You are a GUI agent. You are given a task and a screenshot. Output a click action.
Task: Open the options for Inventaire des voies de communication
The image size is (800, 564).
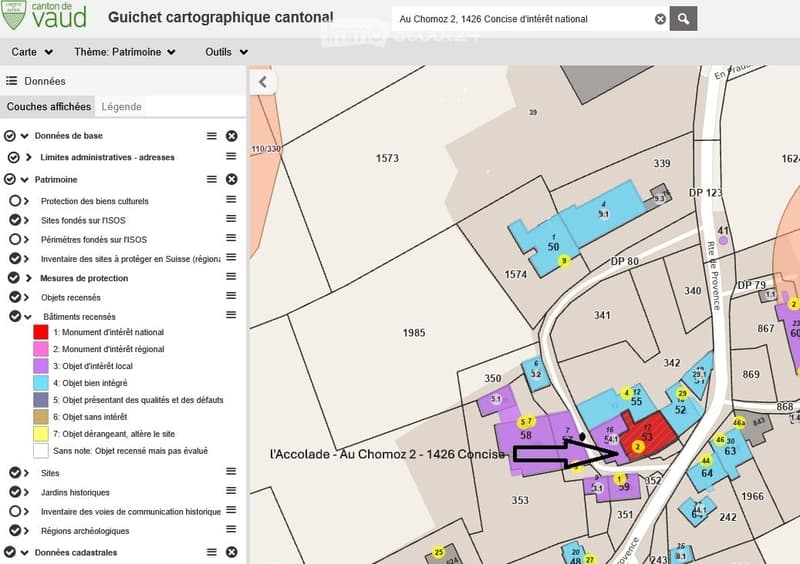click(x=231, y=510)
